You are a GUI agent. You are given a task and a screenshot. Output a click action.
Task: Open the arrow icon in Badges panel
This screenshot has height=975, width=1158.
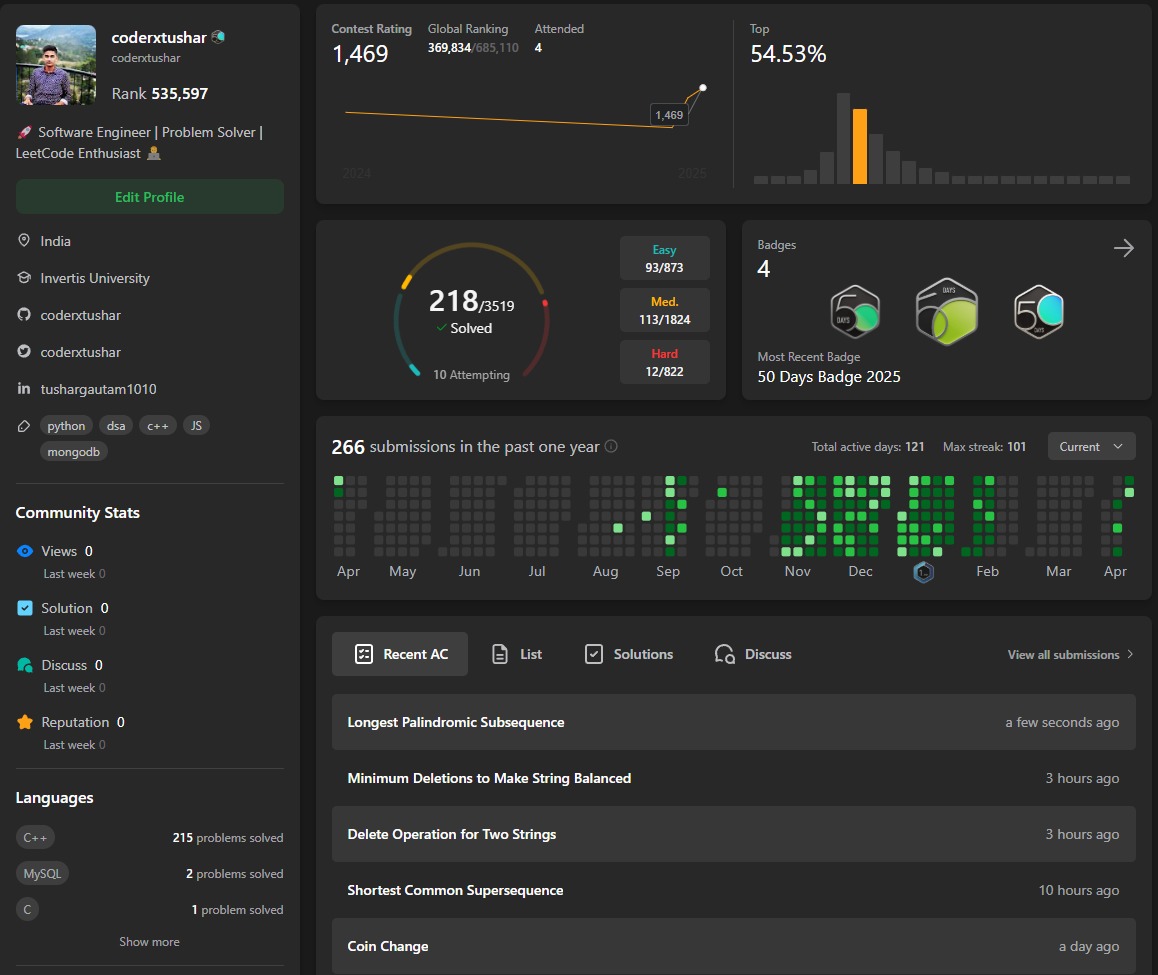pyautogui.click(x=1123, y=248)
